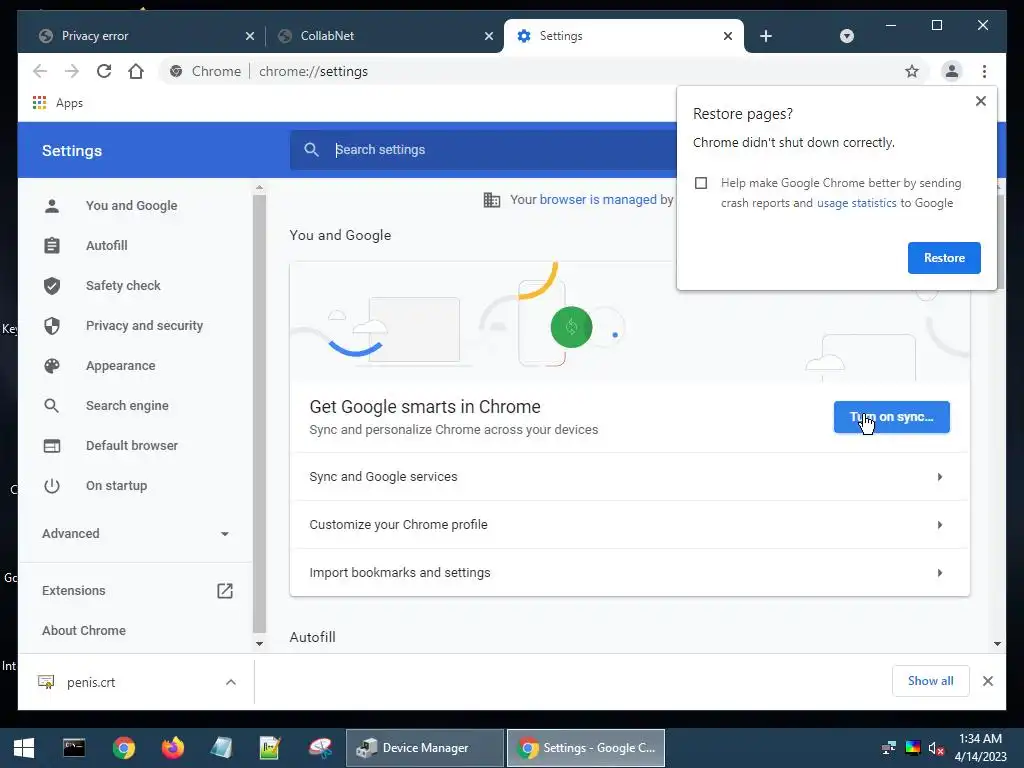The height and width of the screenshot is (768, 1024).
Task: Go back using the browser back arrow
Action: pos(40,71)
